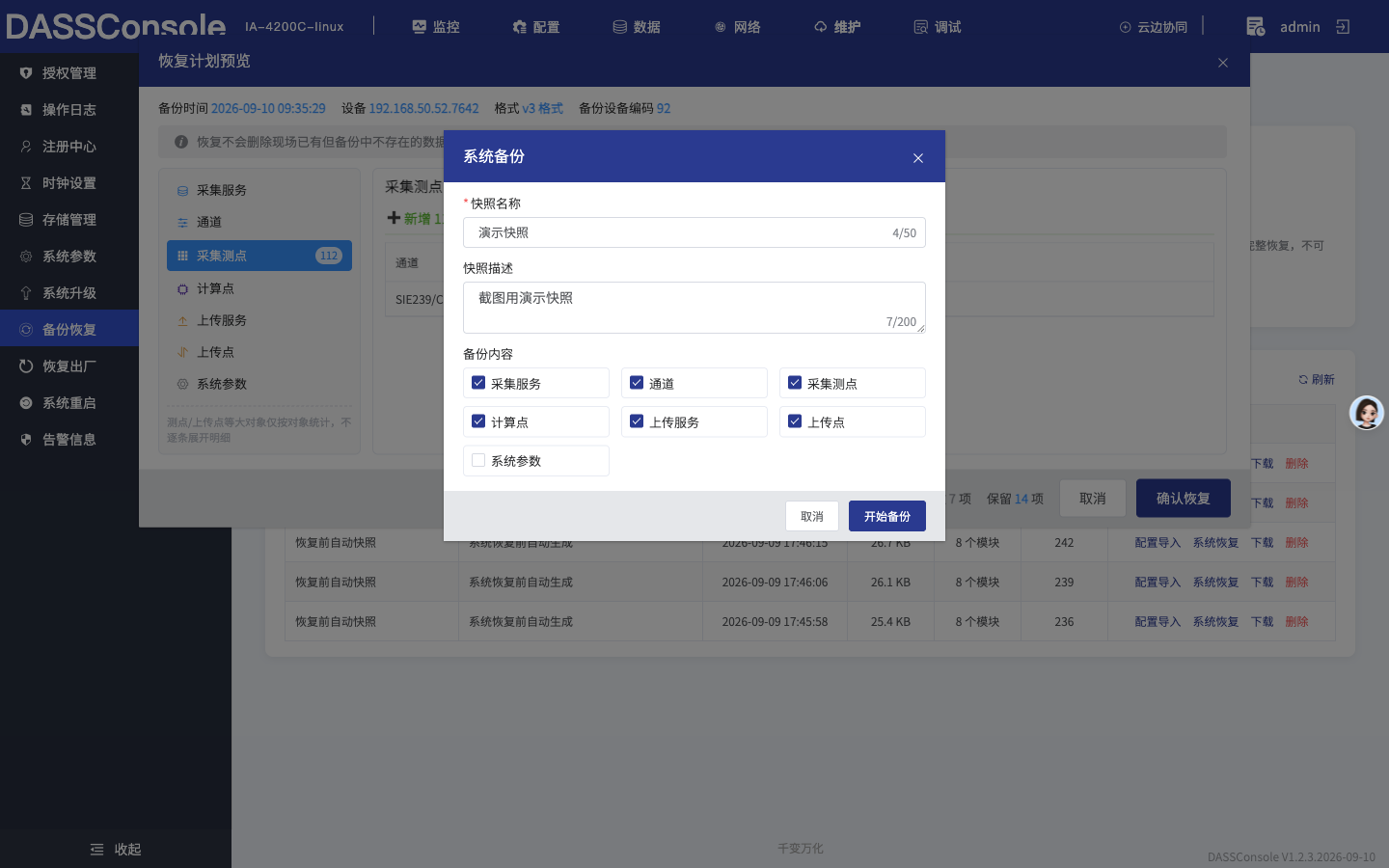Click the info icon in the restore notice
1389x868 pixels.
pyautogui.click(x=181, y=142)
